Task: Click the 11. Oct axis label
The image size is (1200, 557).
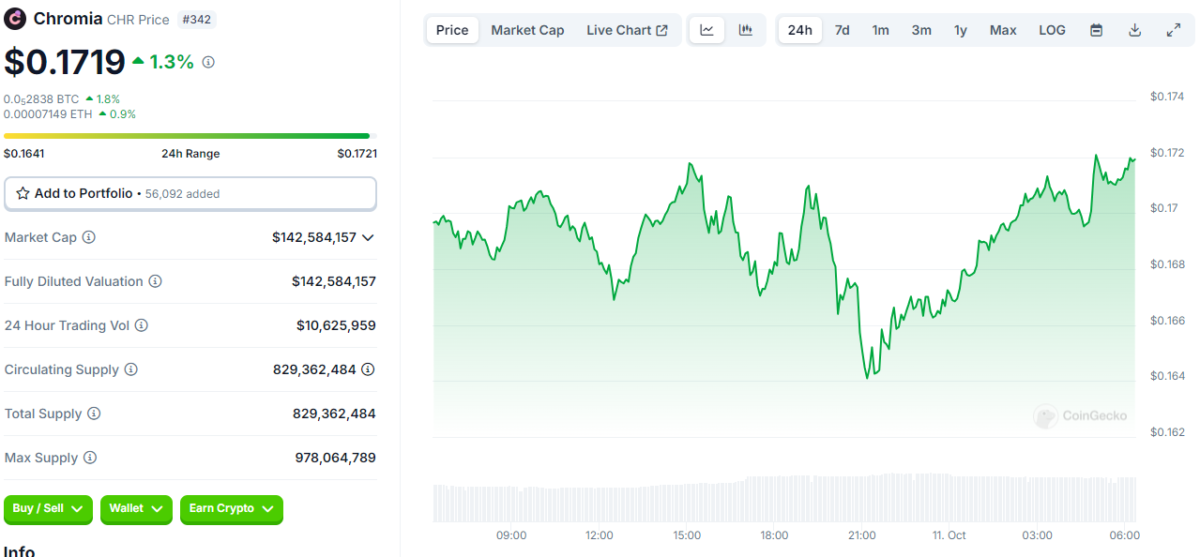Action: pos(949,536)
